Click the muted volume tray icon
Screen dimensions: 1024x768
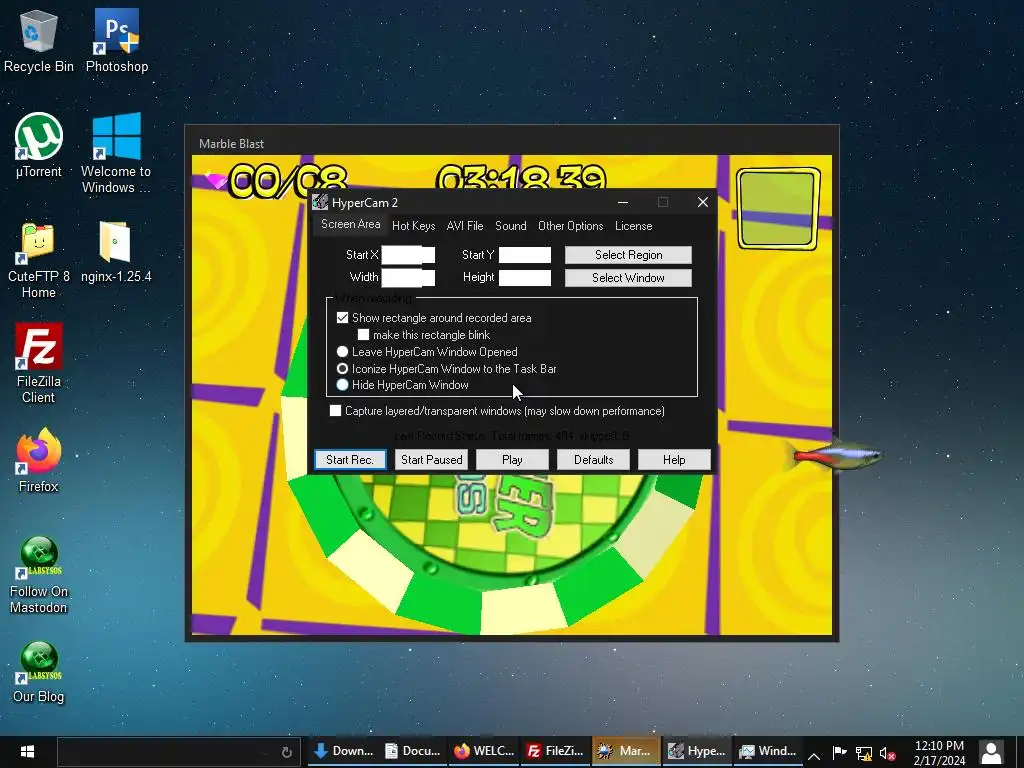pos(888,754)
